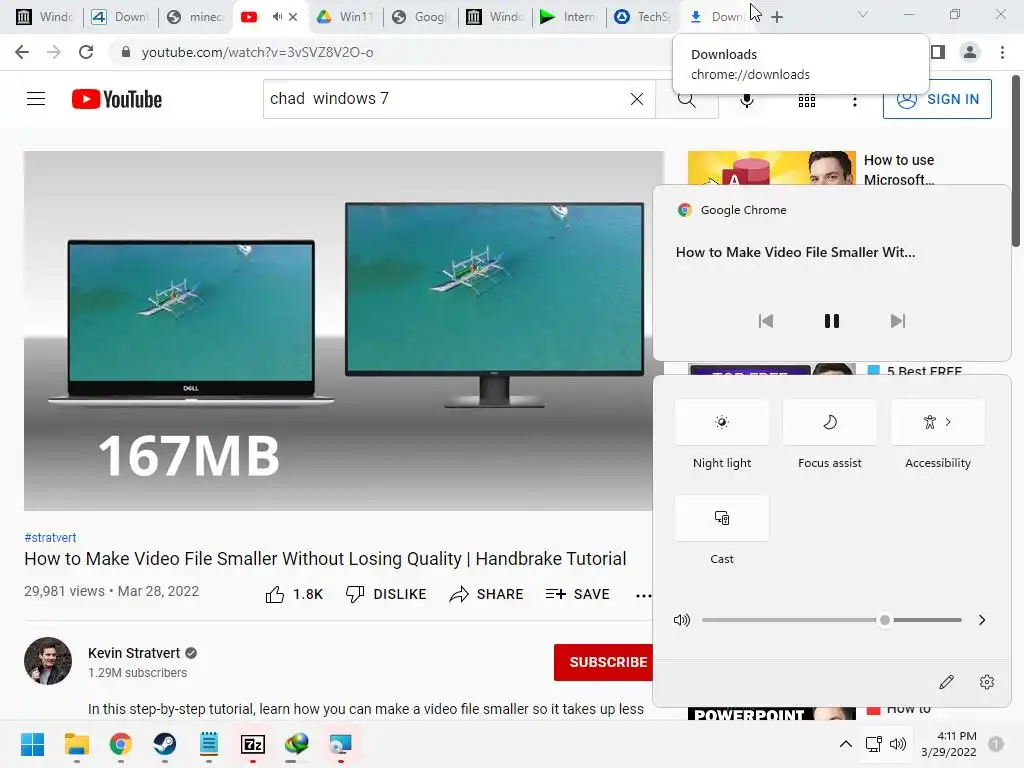Open the YouTube hamburger guide menu

point(36,99)
